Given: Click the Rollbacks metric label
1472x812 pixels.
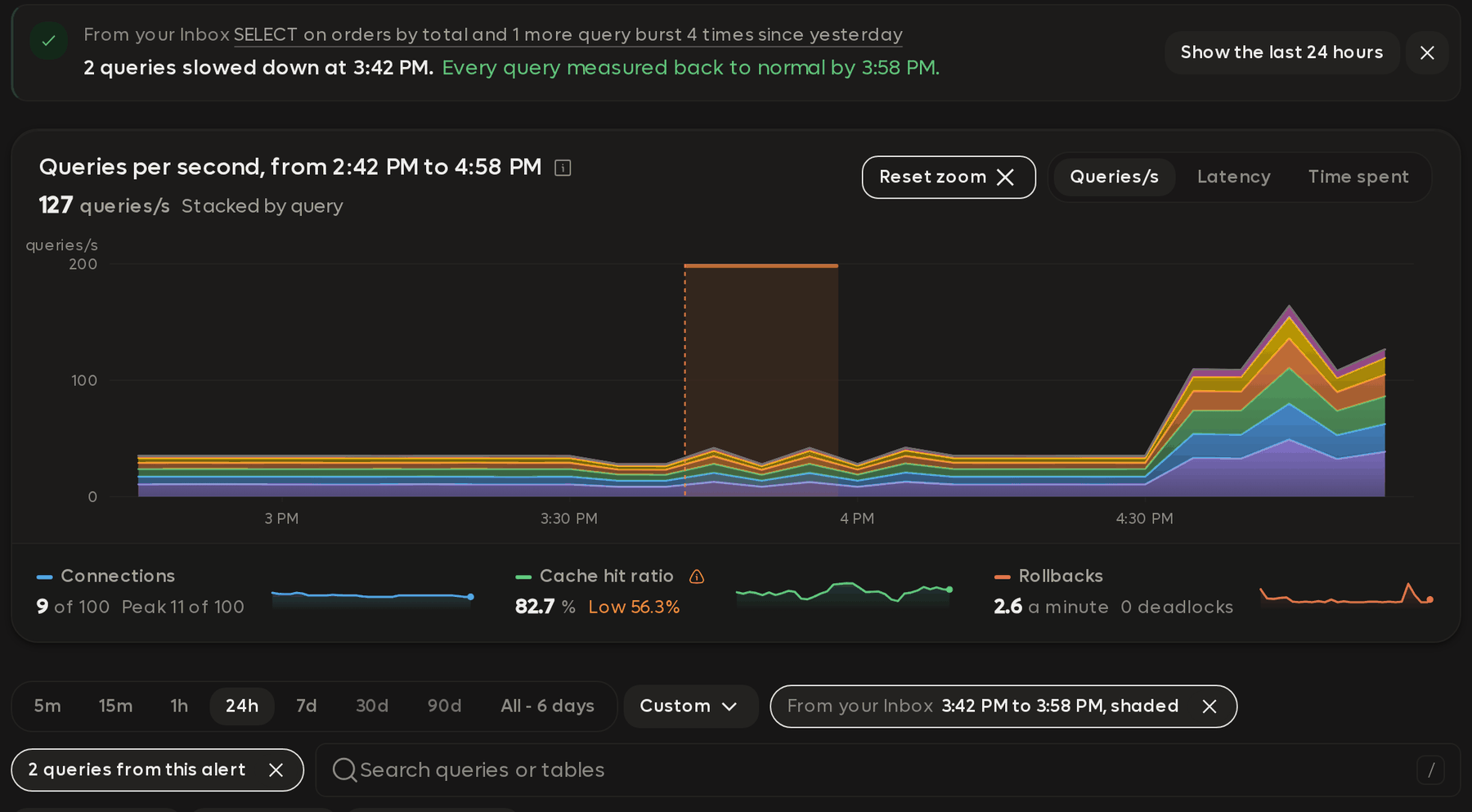Looking at the screenshot, I should pos(1061,576).
